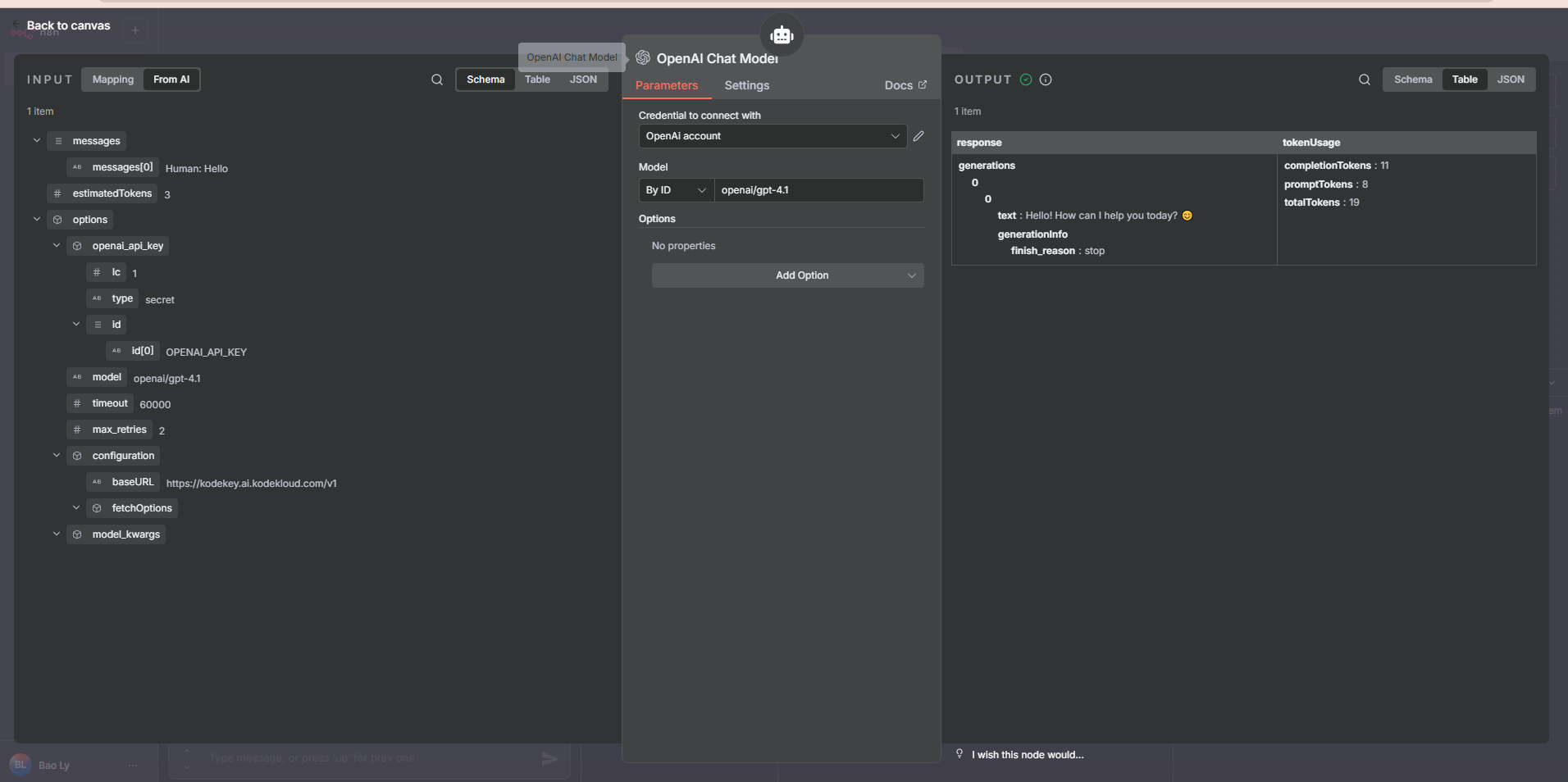This screenshot has width=1568, height=782.
Task: Switch input mode to Mapping
Action: (x=112, y=80)
